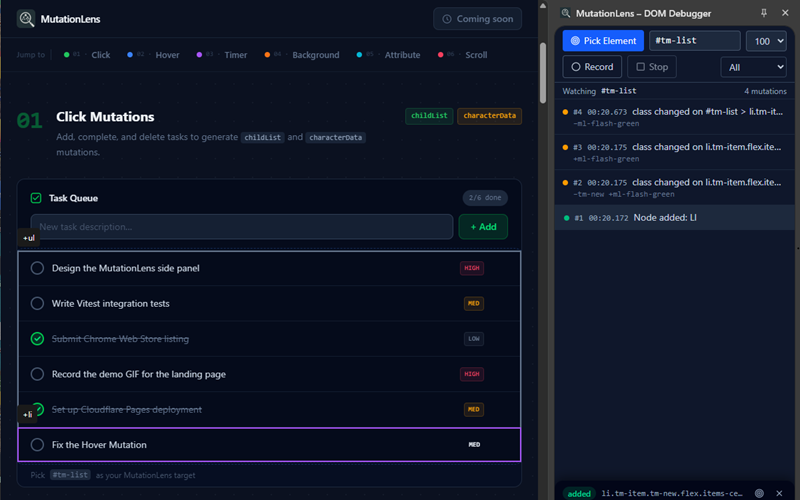Open the 100 limit dropdown
This screenshot has height=500, width=800.
click(766, 41)
